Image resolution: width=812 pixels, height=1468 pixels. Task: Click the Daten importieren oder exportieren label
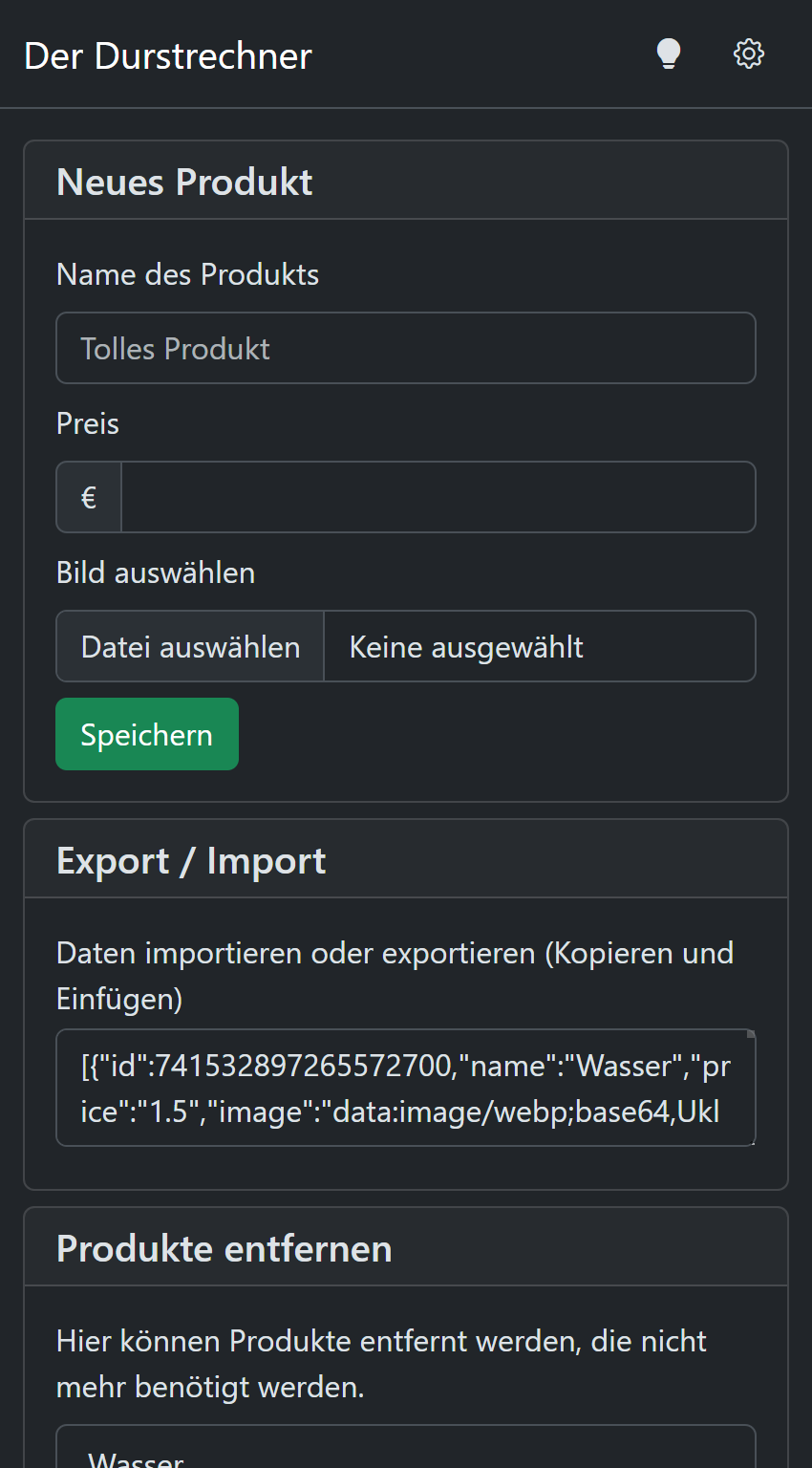(x=395, y=976)
